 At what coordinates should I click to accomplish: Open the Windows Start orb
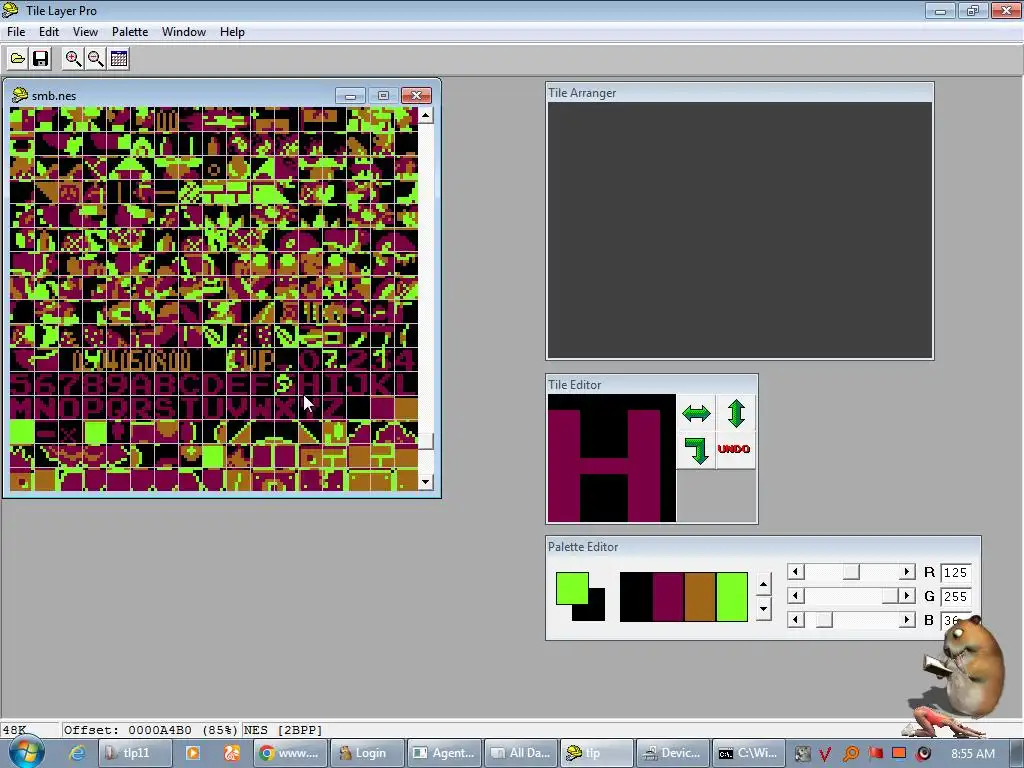click(27, 752)
